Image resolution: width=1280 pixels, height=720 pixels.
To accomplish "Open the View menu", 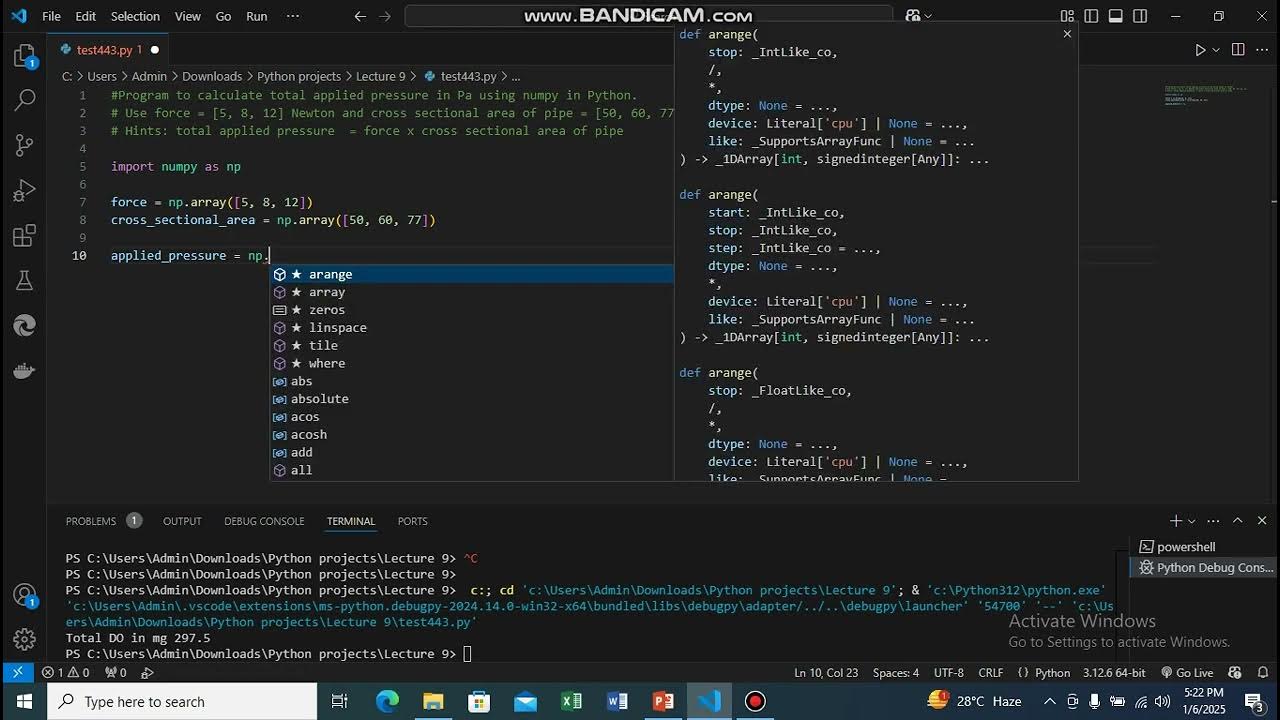I will 188,16.
